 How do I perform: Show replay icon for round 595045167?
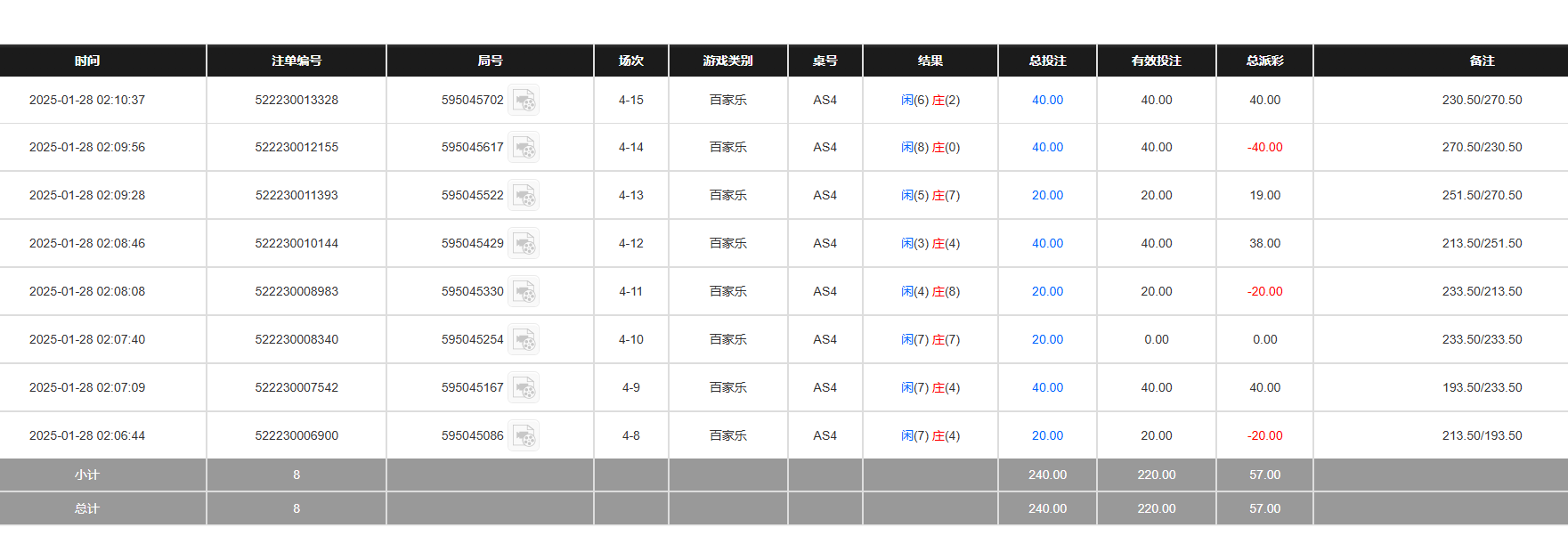coord(524,387)
